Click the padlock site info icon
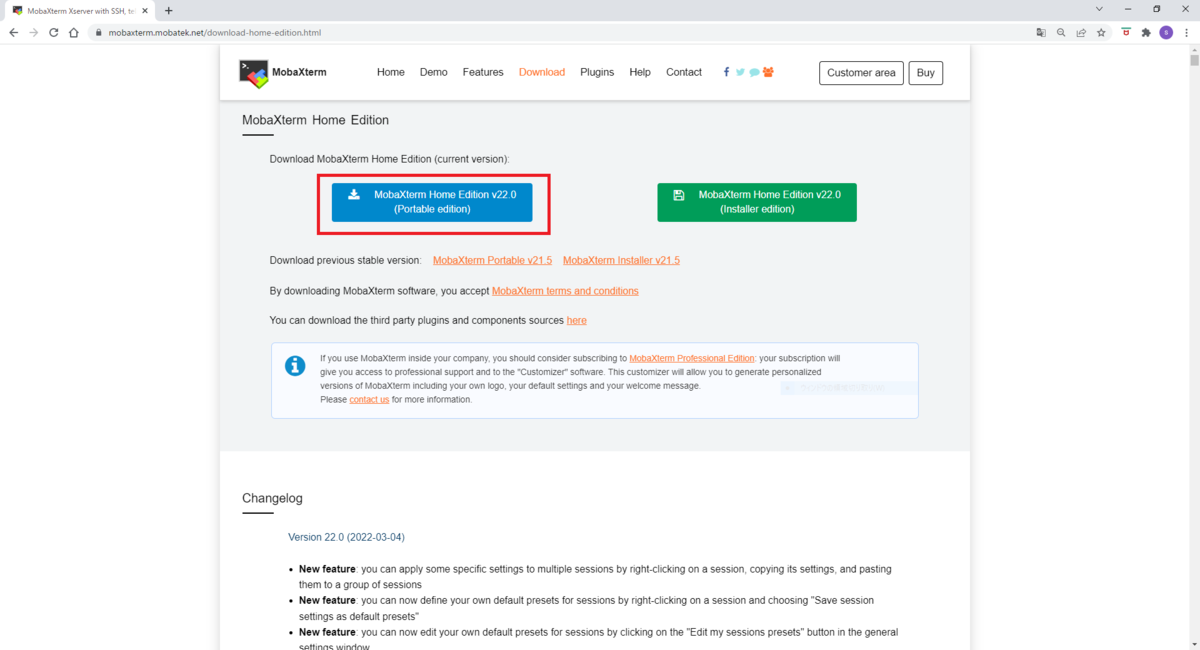 pyautogui.click(x=98, y=32)
